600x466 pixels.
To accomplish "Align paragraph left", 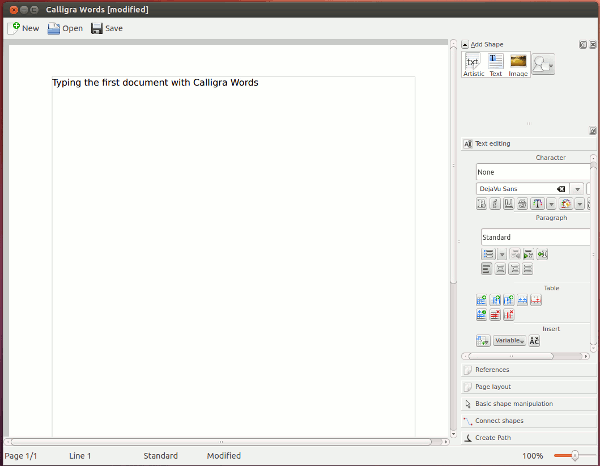I will click(486, 269).
